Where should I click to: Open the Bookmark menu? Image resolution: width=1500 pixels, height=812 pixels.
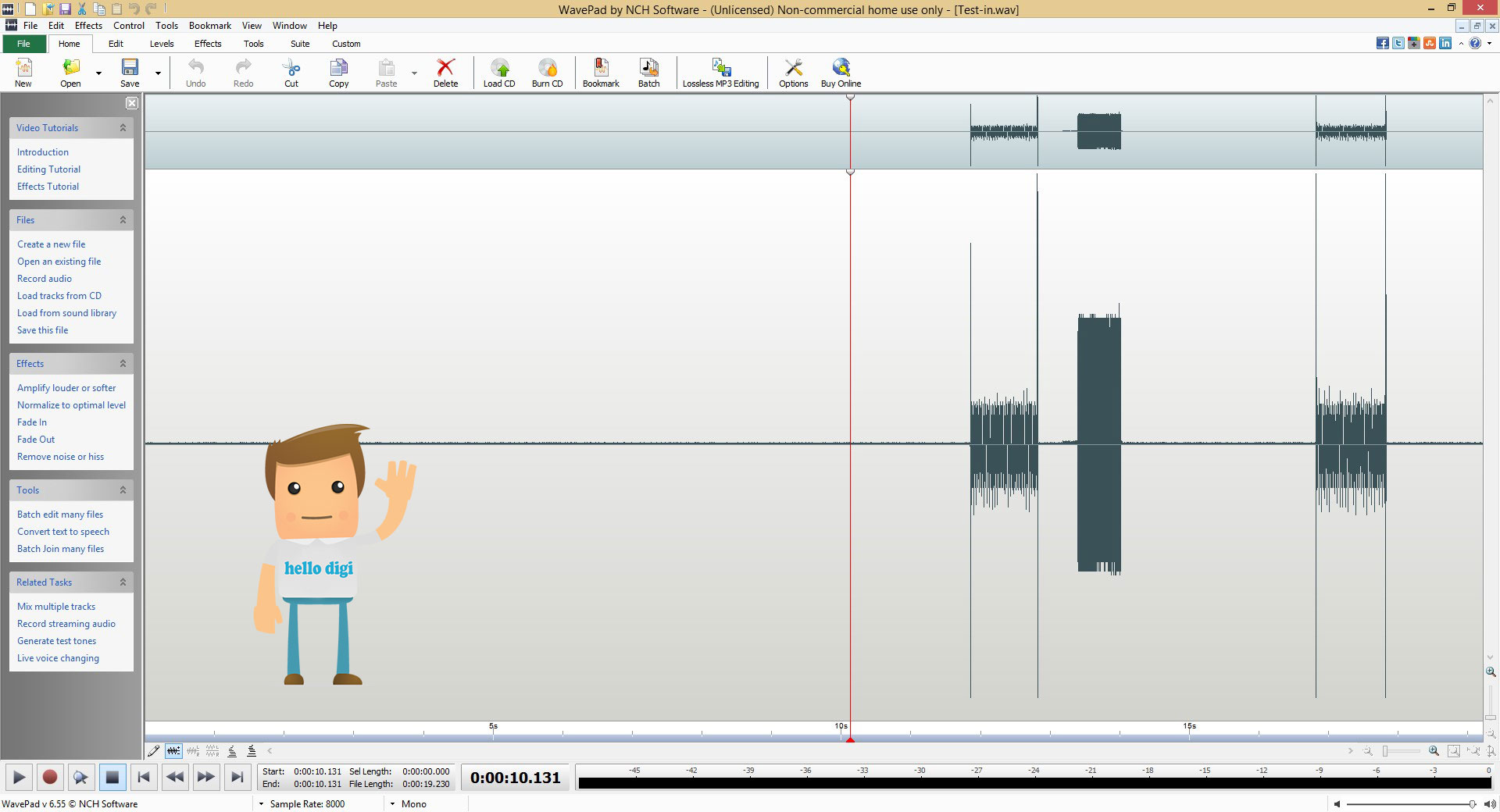pyautogui.click(x=209, y=25)
